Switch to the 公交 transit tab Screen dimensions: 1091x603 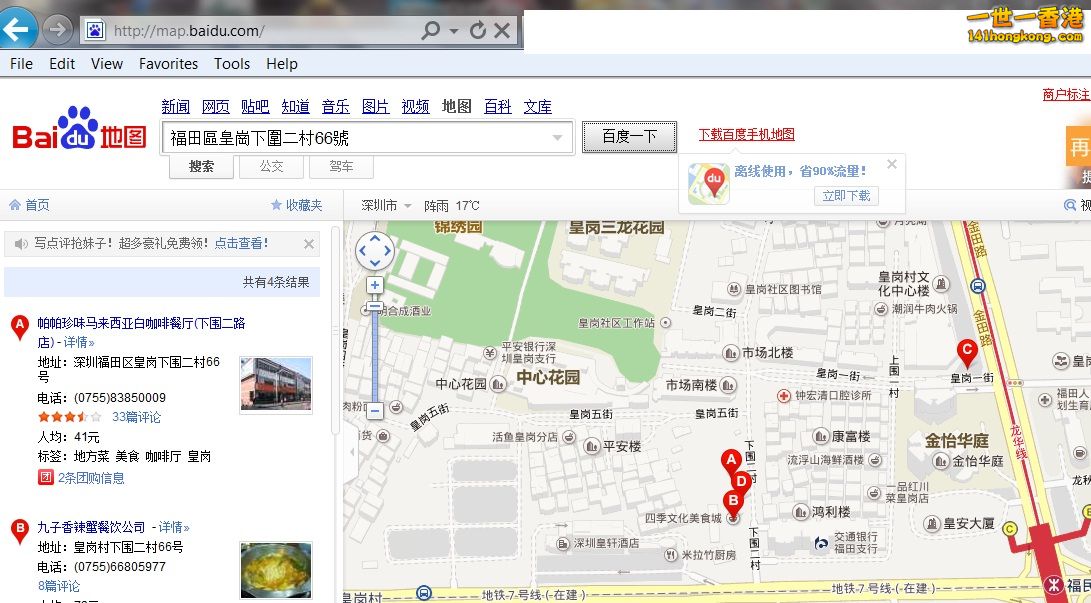pos(271,166)
